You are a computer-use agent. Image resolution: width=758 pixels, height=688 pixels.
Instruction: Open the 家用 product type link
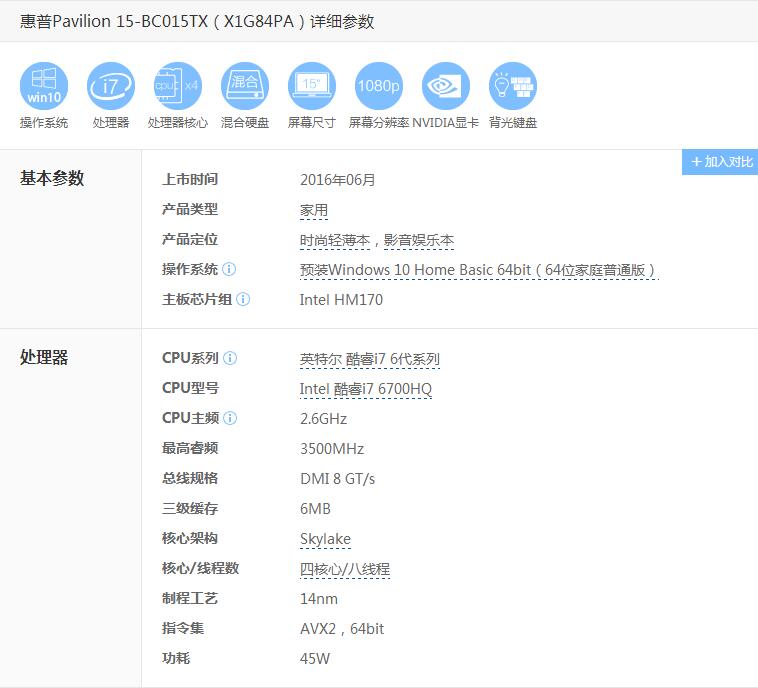coord(314,211)
